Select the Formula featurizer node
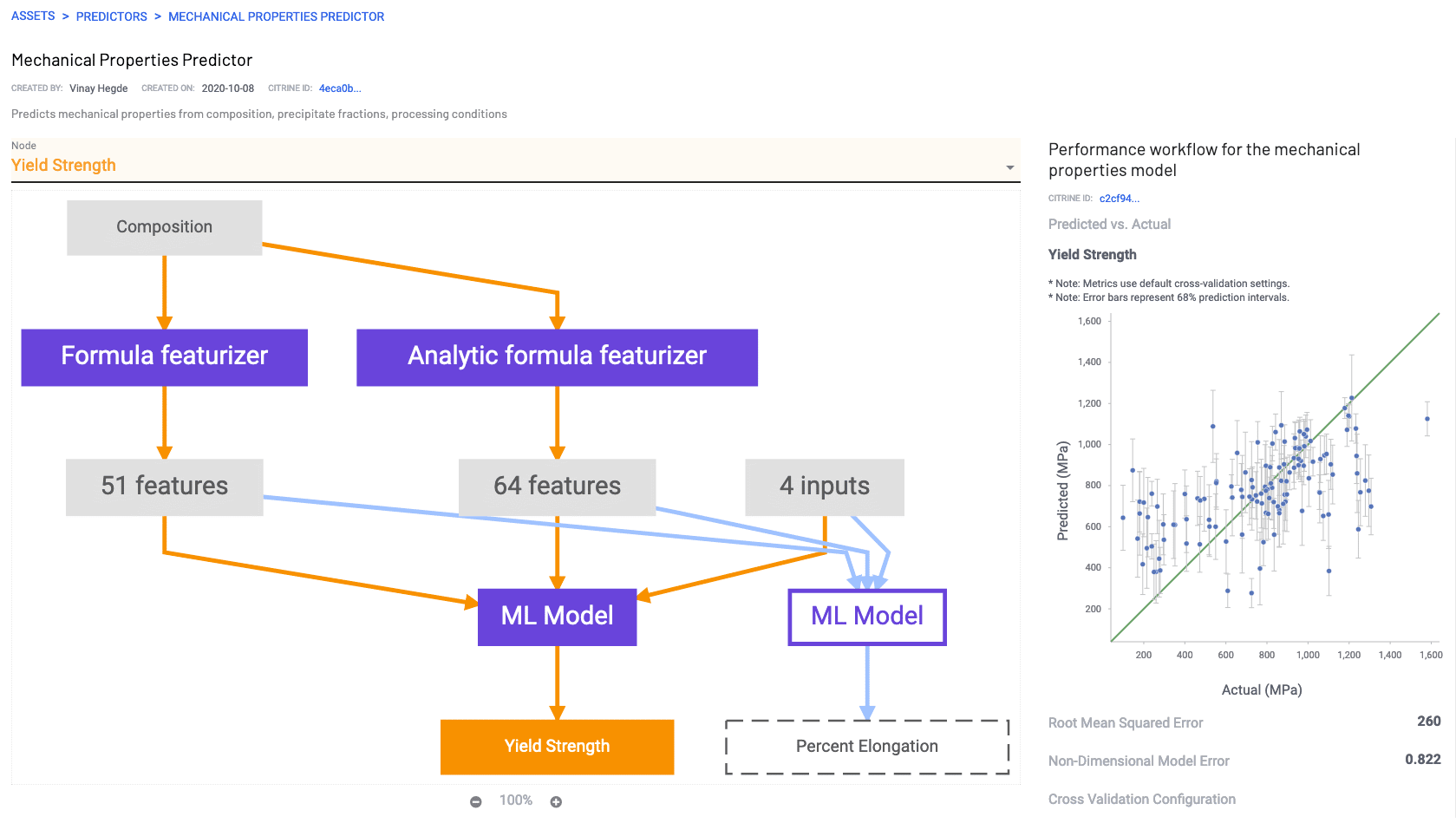Screen dimensions: 1456x823 (x=164, y=356)
